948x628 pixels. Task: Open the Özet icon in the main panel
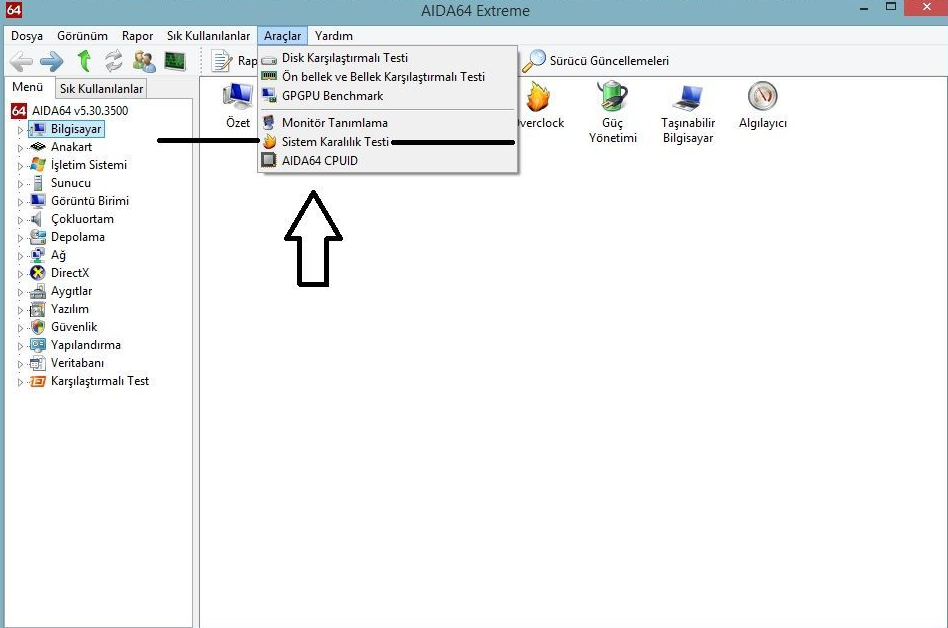pyautogui.click(x=238, y=105)
